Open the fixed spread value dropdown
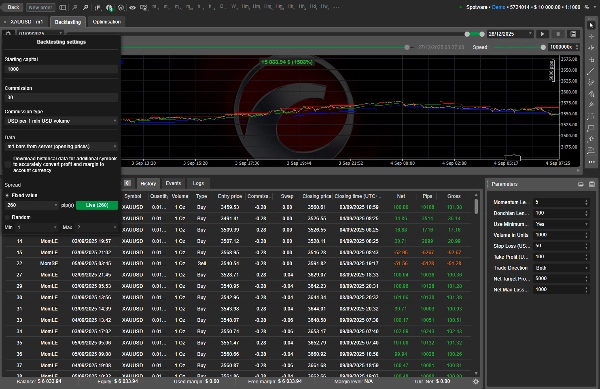The width and height of the screenshot is (600, 389). click(x=32, y=205)
